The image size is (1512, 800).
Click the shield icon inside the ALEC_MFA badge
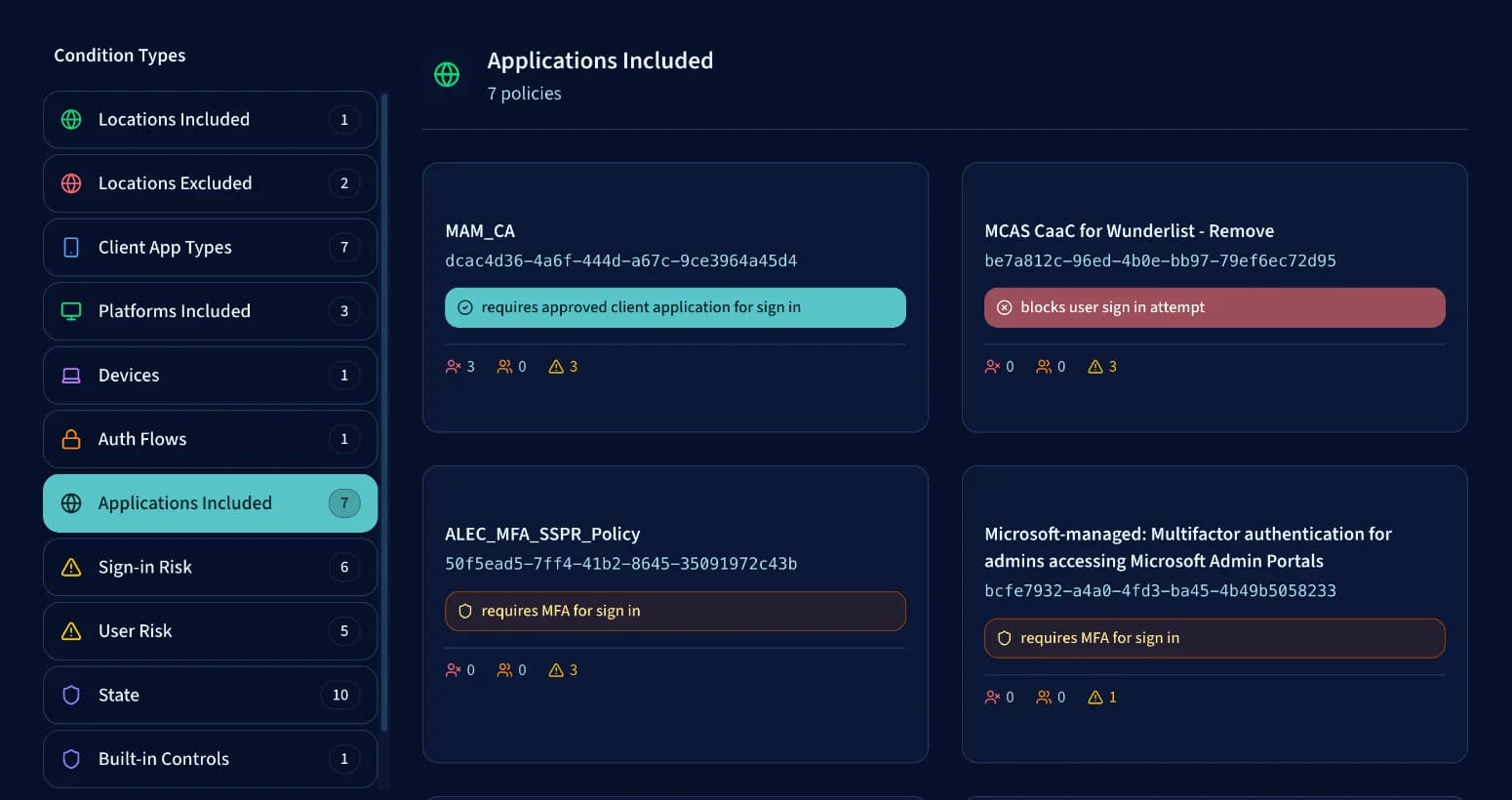(468, 611)
